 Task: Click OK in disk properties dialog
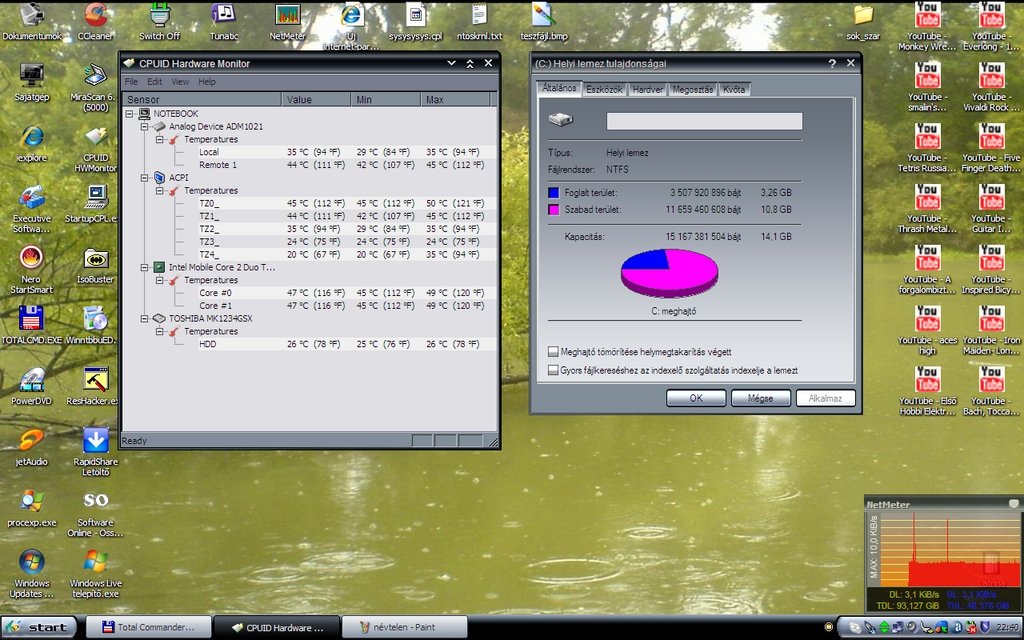pos(696,398)
